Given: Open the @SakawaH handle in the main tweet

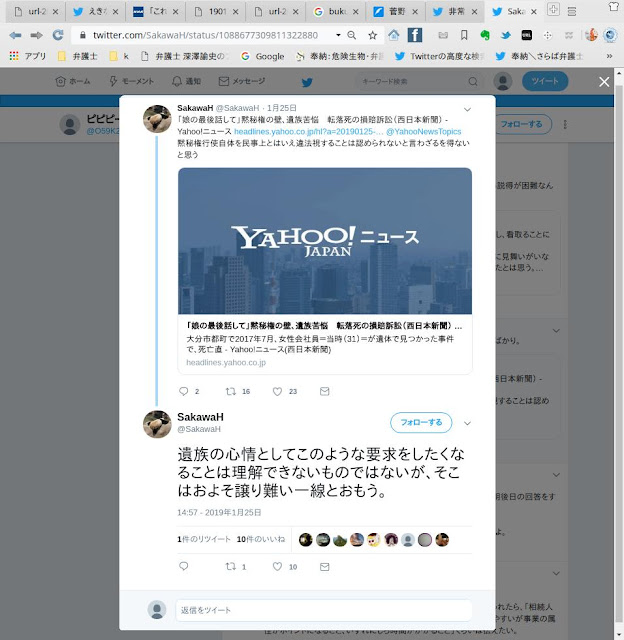Looking at the screenshot, I should (x=199, y=429).
